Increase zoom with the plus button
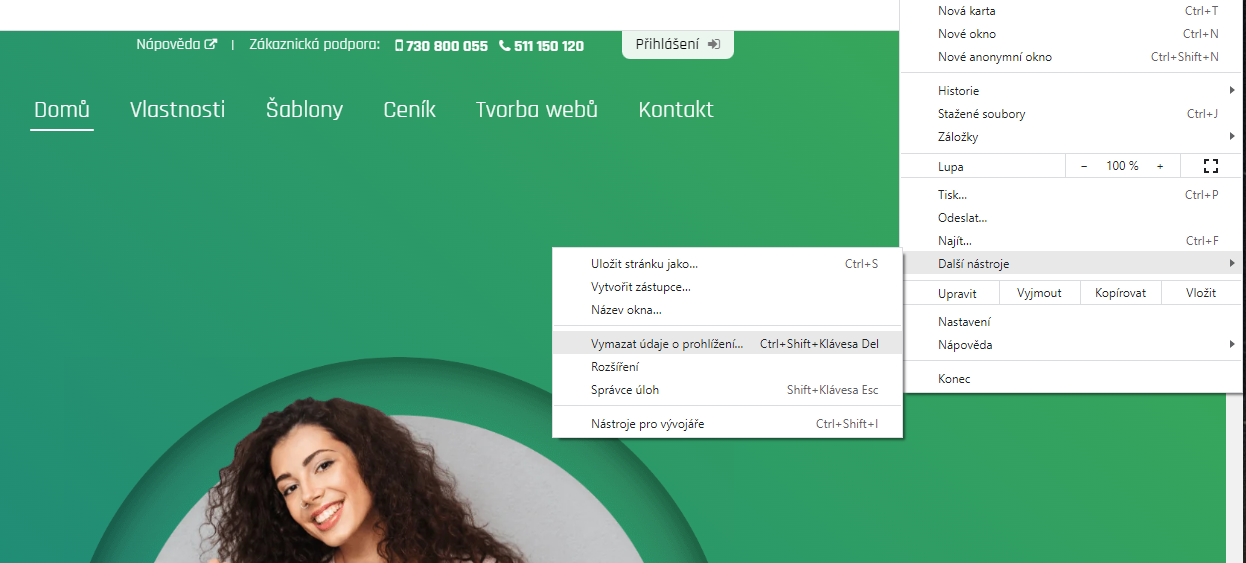This screenshot has width=1246, height=563. (1160, 166)
